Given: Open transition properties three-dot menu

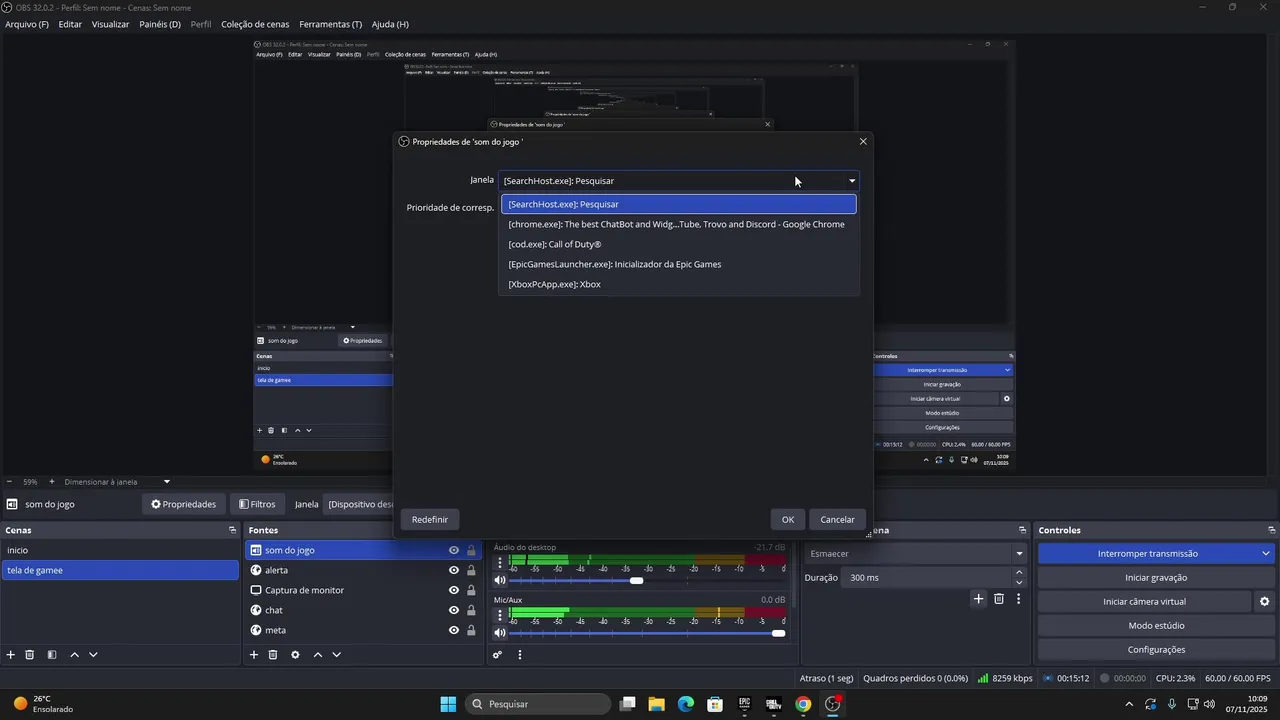Looking at the screenshot, I should (x=1019, y=599).
